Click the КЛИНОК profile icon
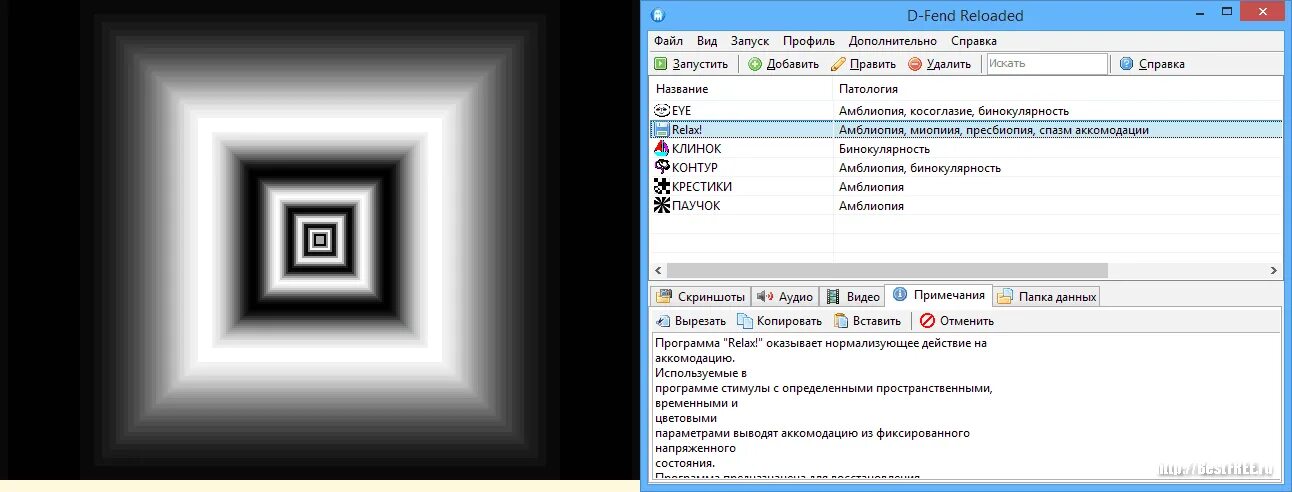Image resolution: width=1292 pixels, height=492 pixels. [661, 149]
